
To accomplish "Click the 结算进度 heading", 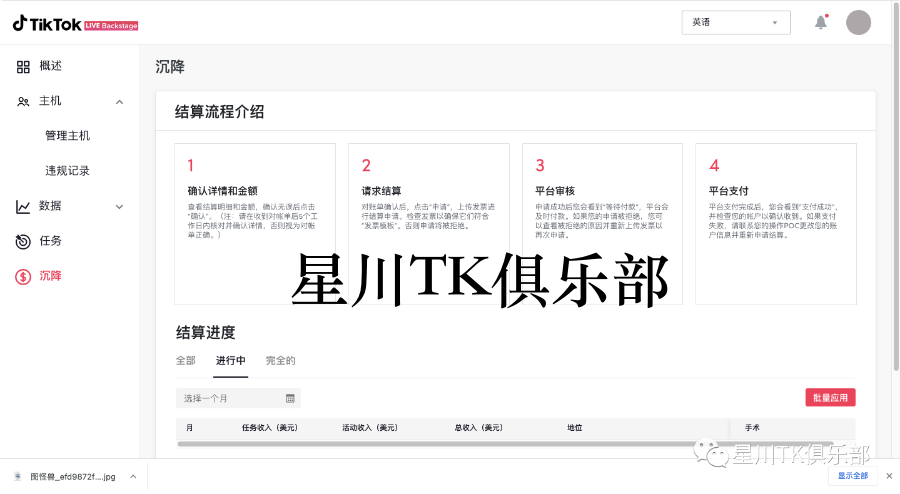I will [x=205, y=333].
